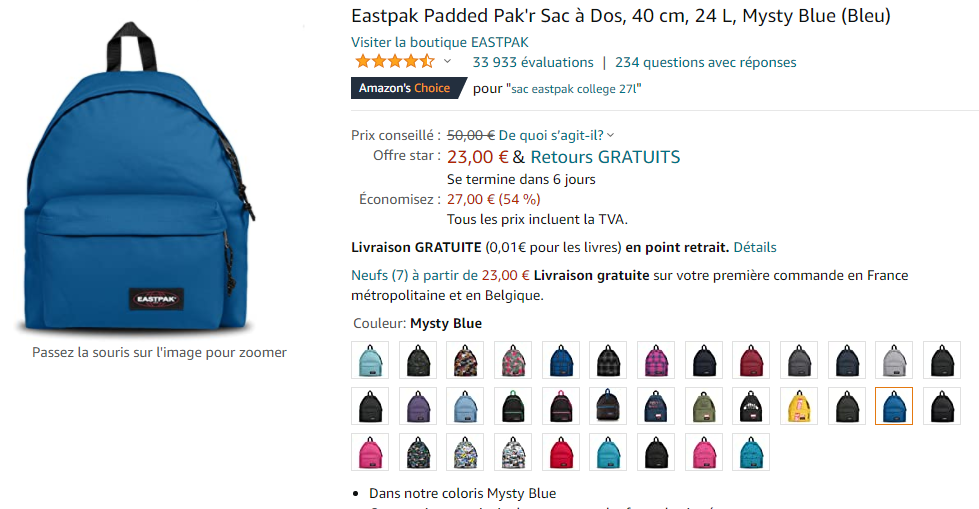979x509 pixels.
Task: Open the 234 questions avec réponses link
Action: (x=705, y=62)
